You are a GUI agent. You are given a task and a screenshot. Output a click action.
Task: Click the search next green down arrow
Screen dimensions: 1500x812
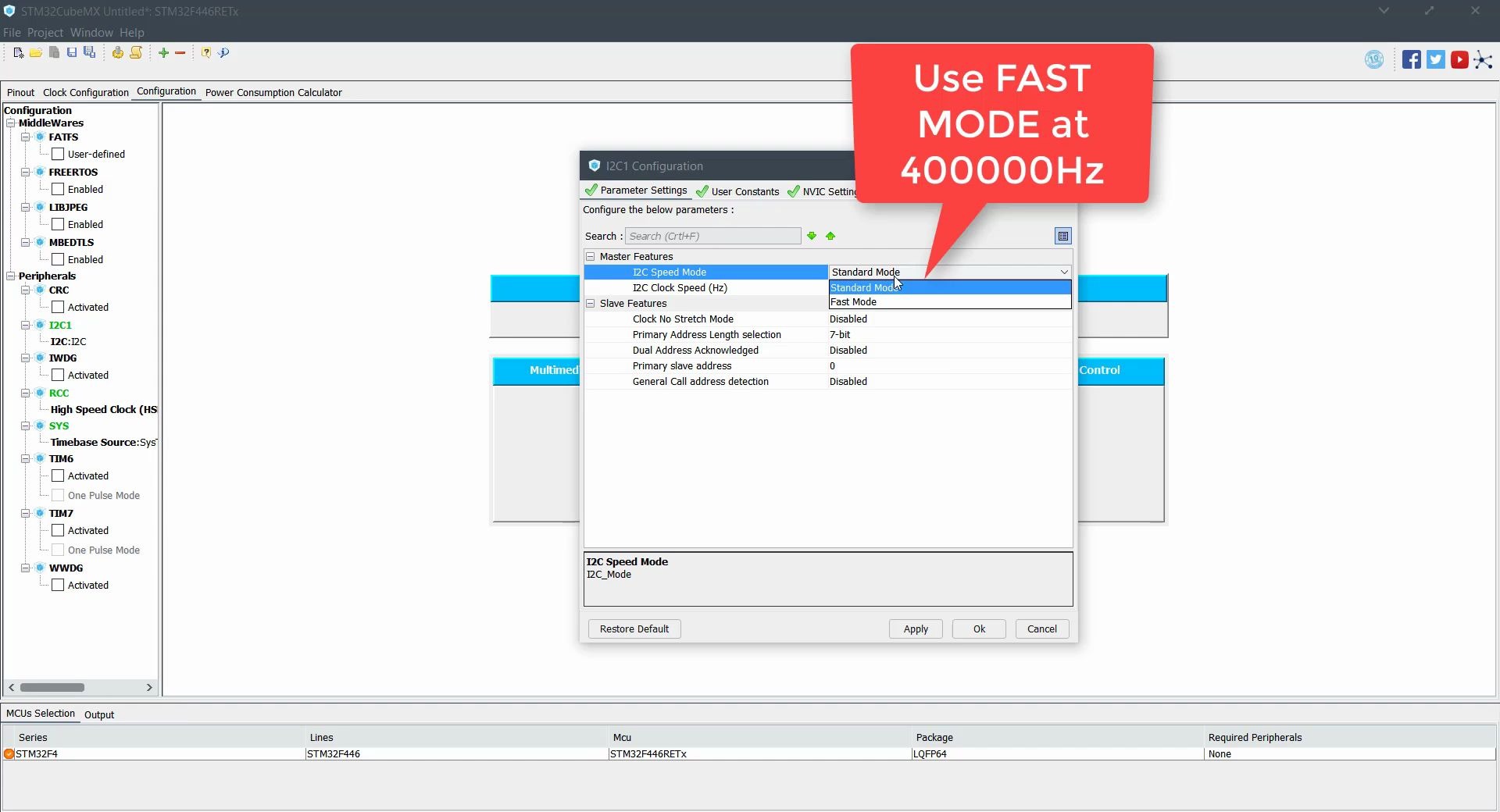(812, 236)
